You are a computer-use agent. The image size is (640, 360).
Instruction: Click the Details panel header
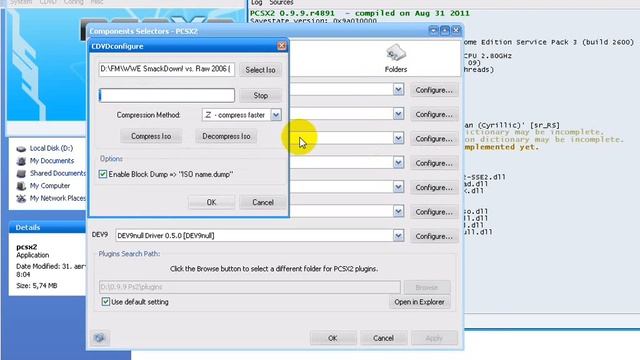[x=47, y=227]
